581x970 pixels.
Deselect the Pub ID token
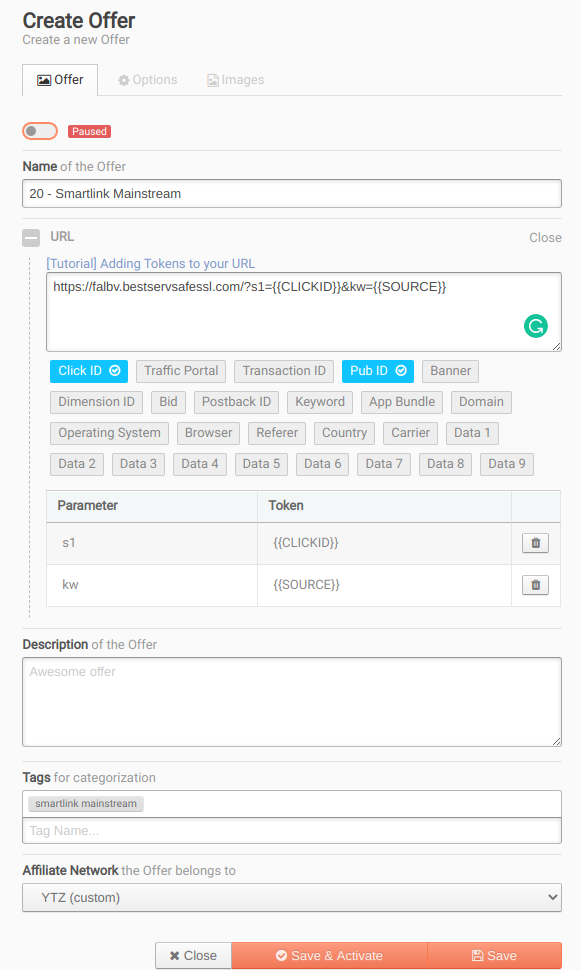[377, 371]
